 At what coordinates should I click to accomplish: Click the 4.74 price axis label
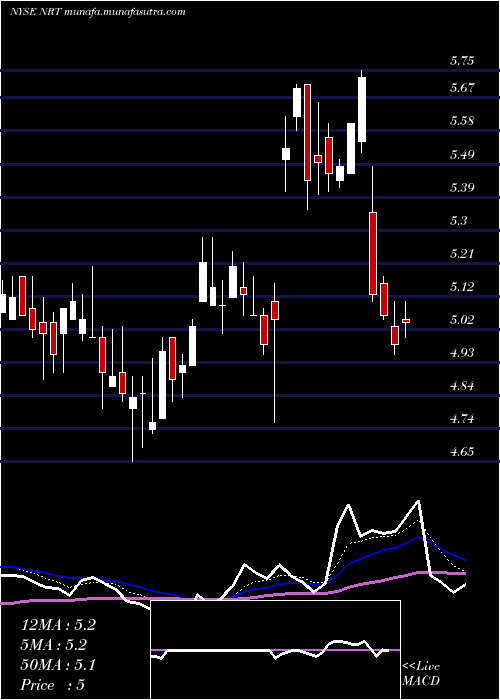pyautogui.click(x=462, y=419)
